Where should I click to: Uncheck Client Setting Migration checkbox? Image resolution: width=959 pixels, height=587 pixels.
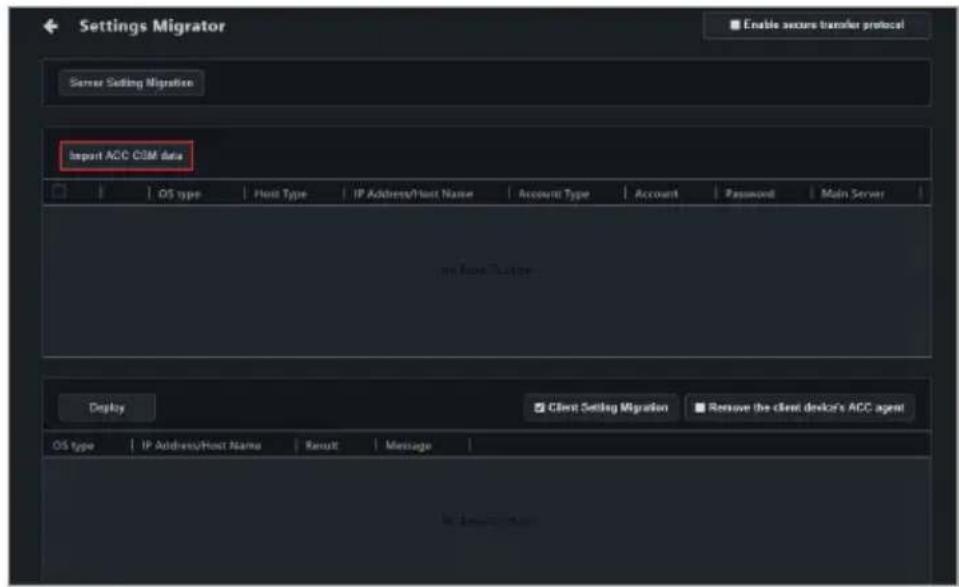pyautogui.click(x=539, y=408)
